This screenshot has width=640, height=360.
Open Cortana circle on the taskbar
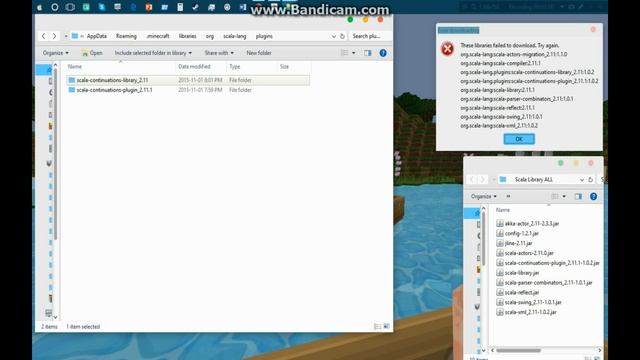pyautogui.click(x=54, y=7)
